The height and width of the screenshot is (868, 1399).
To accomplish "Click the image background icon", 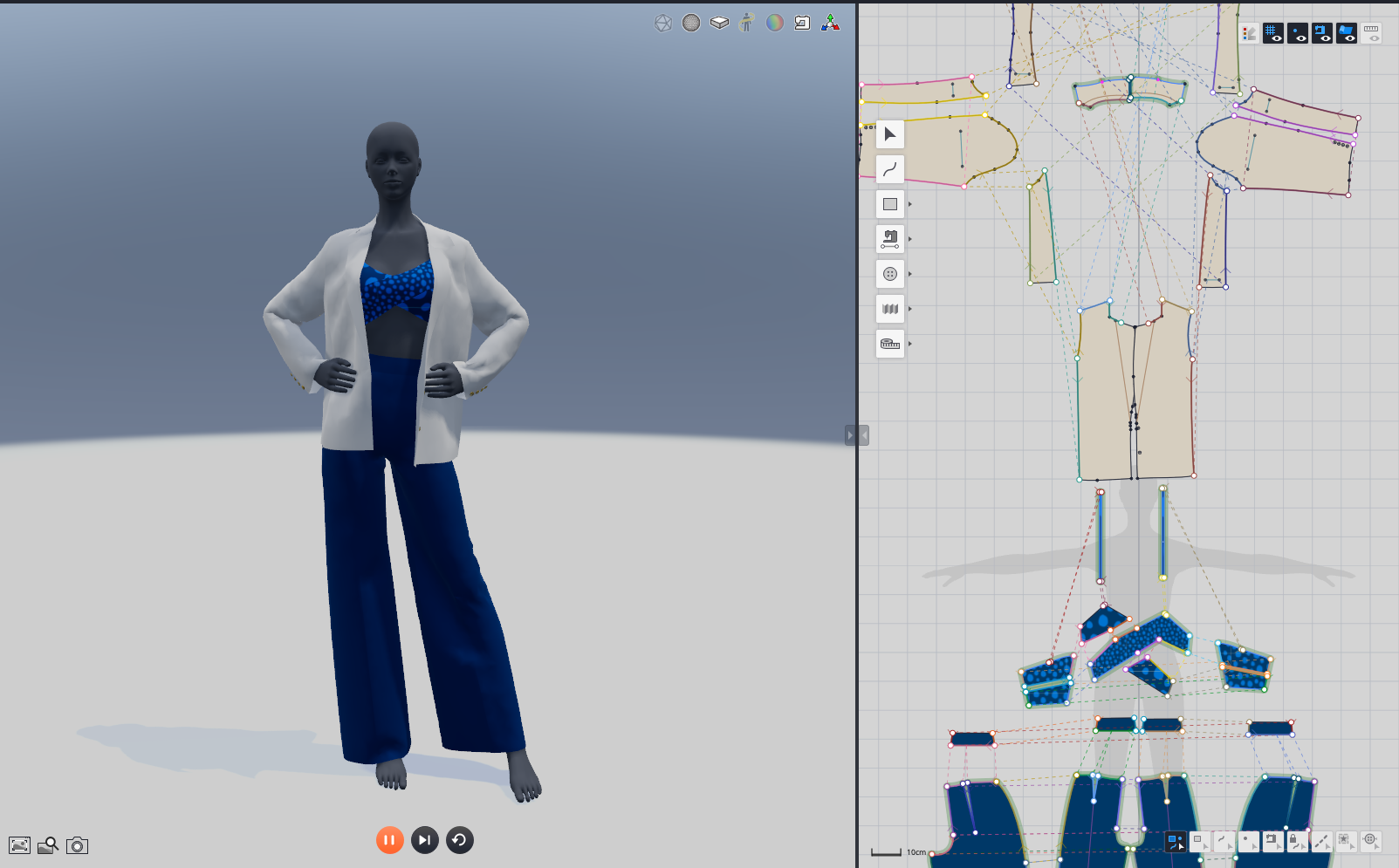I will [x=19, y=845].
